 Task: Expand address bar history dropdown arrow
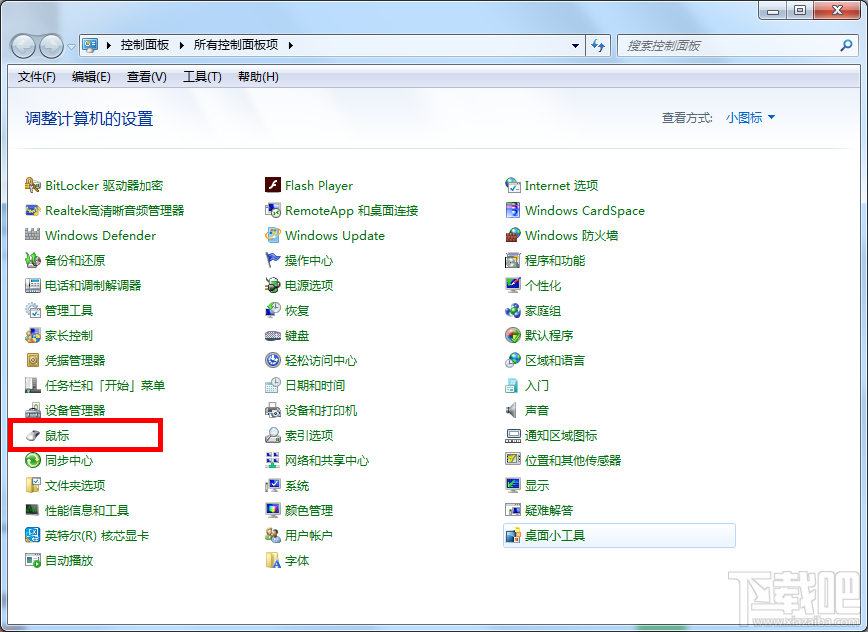pyautogui.click(x=575, y=45)
